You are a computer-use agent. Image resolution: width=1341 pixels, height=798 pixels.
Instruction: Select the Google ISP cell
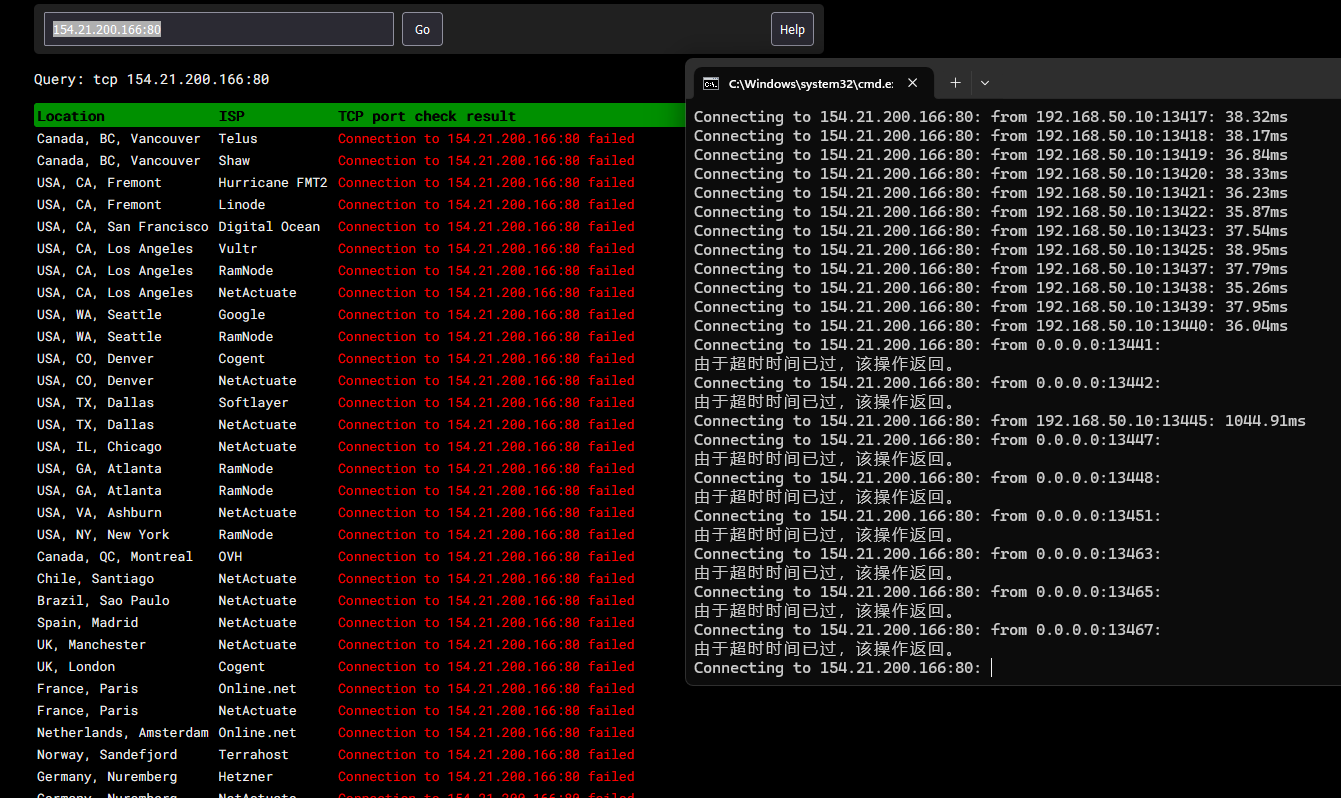tap(241, 315)
